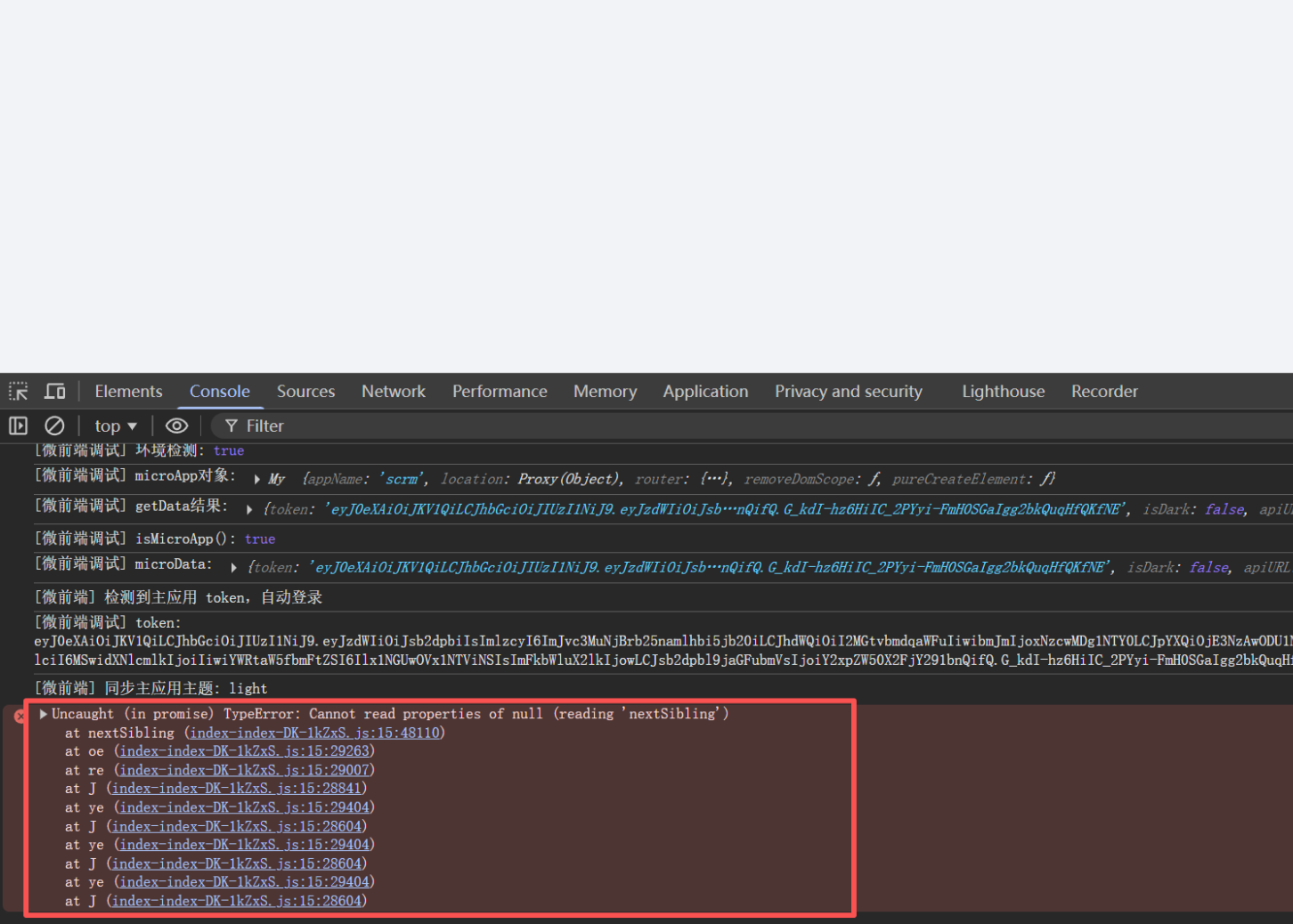Expand the microApp对象 object entry
The height and width of the screenshot is (924, 1293).
coord(257,480)
